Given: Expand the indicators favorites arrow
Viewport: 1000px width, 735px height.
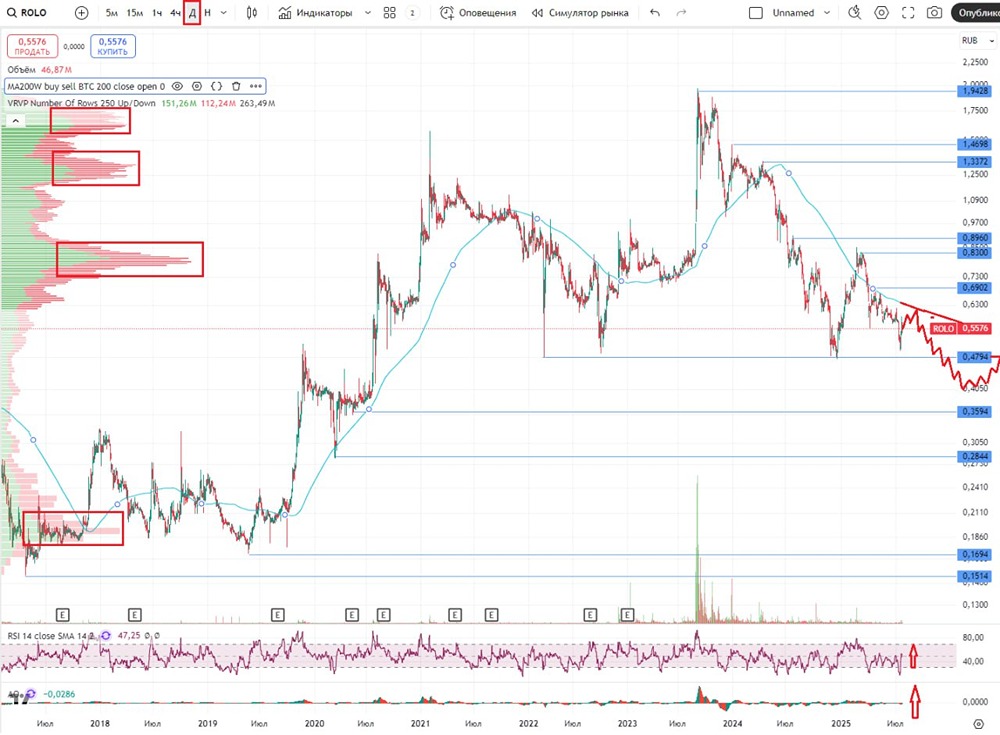Looking at the screenshot, I should pos(368,13).
